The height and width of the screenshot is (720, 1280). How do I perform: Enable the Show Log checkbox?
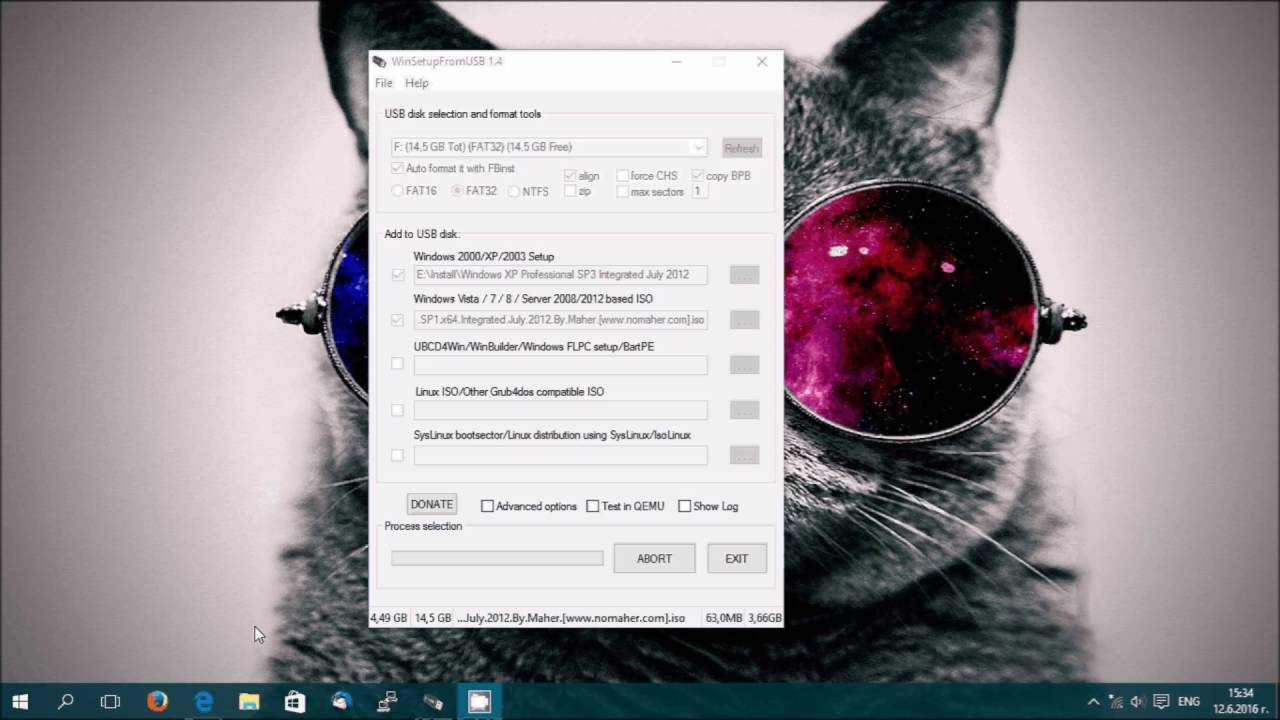pos(708,506)
